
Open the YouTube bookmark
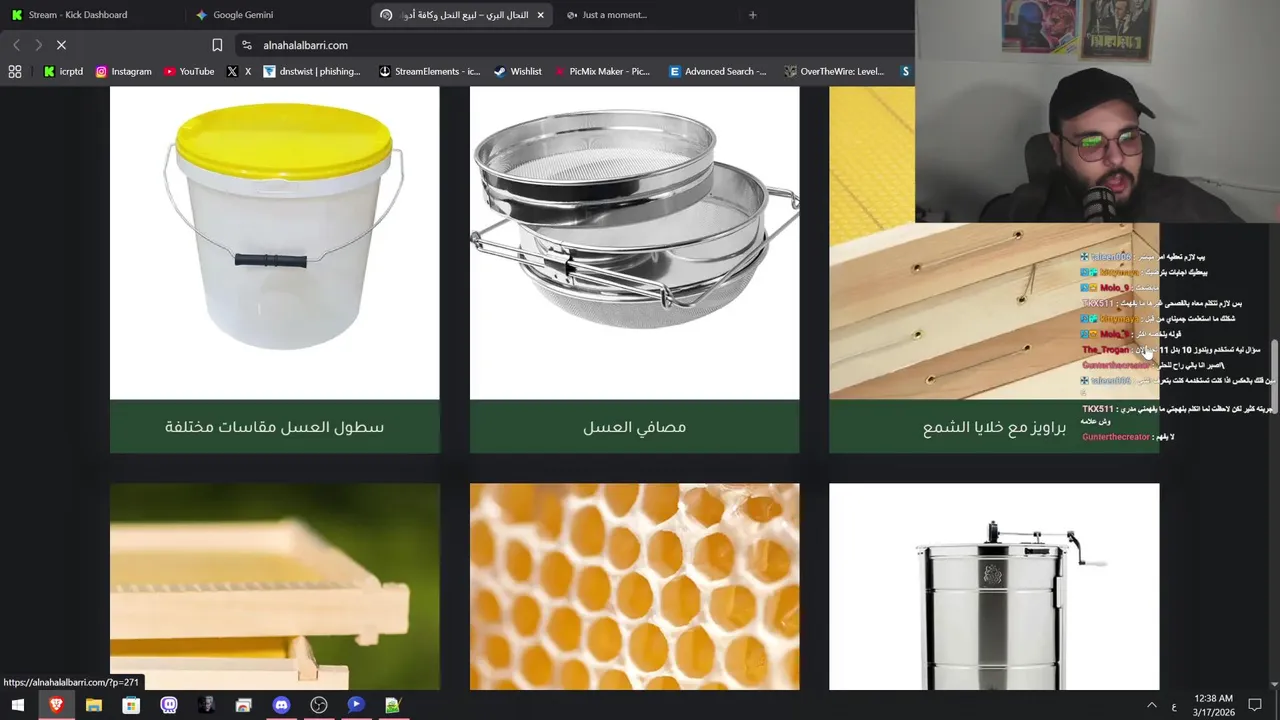(189, 71)
